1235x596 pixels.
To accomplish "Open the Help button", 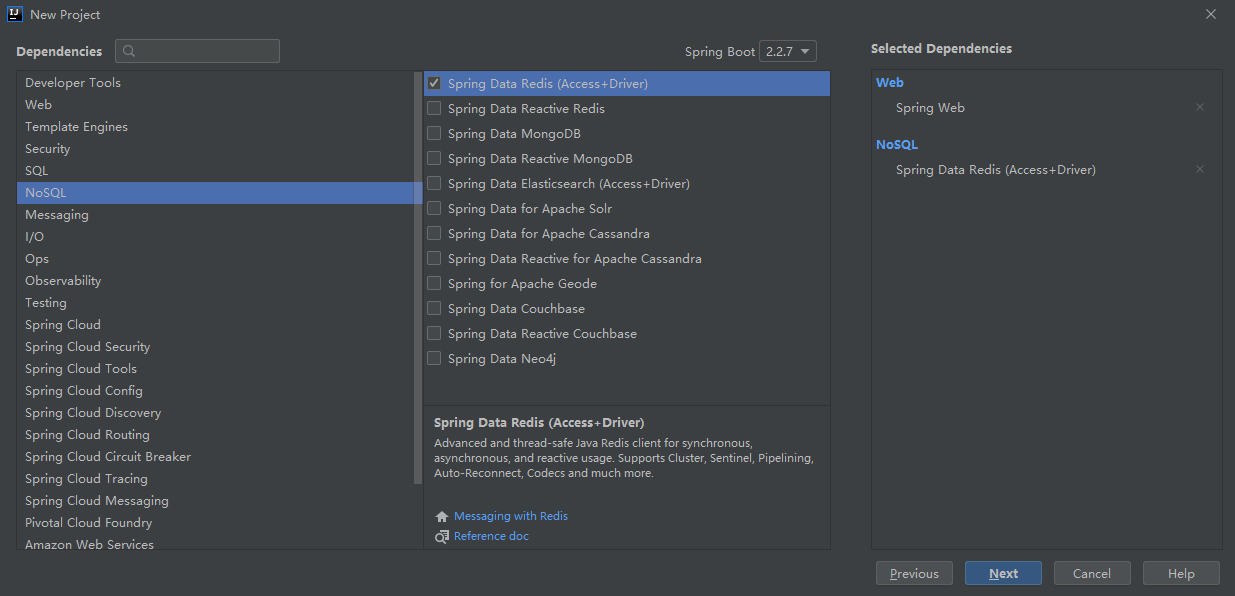I will click(1181, 573).
